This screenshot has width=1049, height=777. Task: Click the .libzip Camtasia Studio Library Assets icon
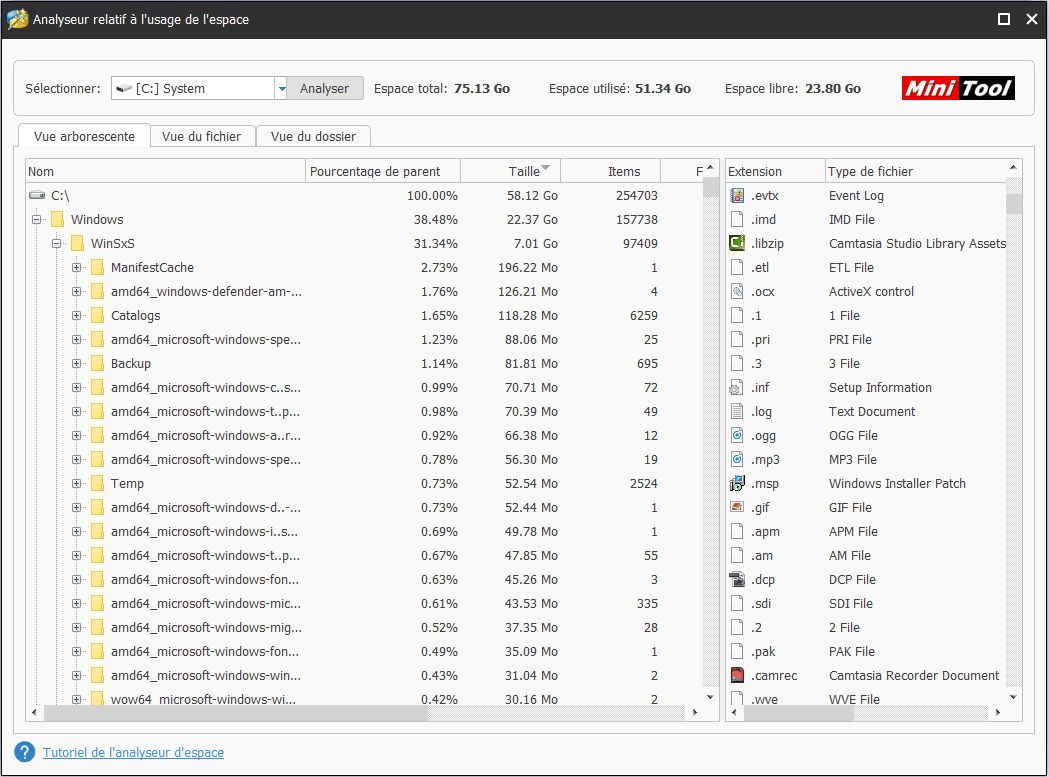point(738,243)
